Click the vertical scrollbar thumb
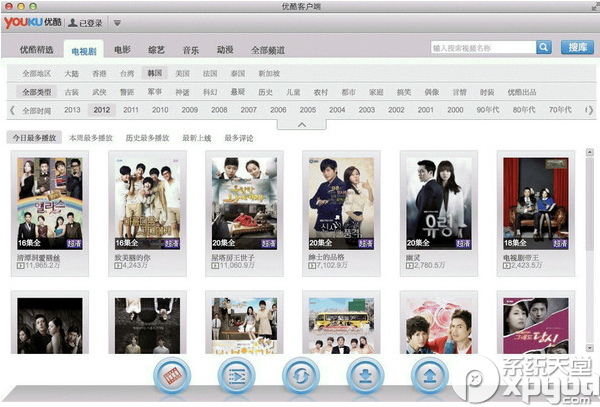The image size is (600, 407). tap(590, 204)
